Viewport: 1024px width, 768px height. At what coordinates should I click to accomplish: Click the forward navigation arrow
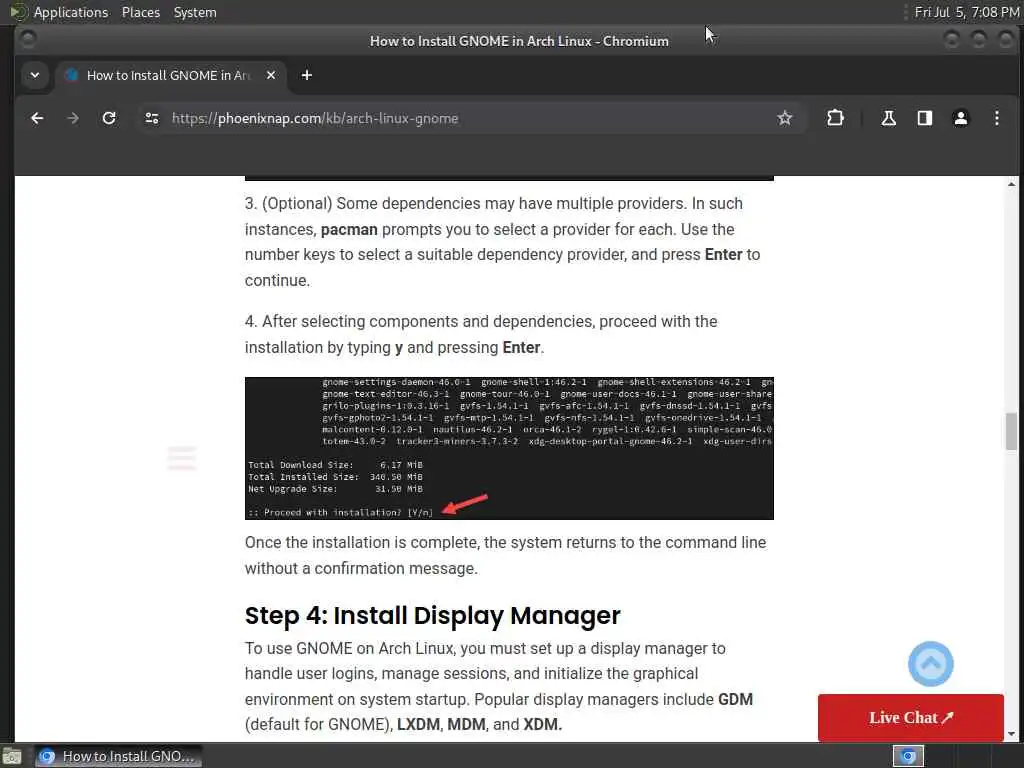tap(73, 118)
